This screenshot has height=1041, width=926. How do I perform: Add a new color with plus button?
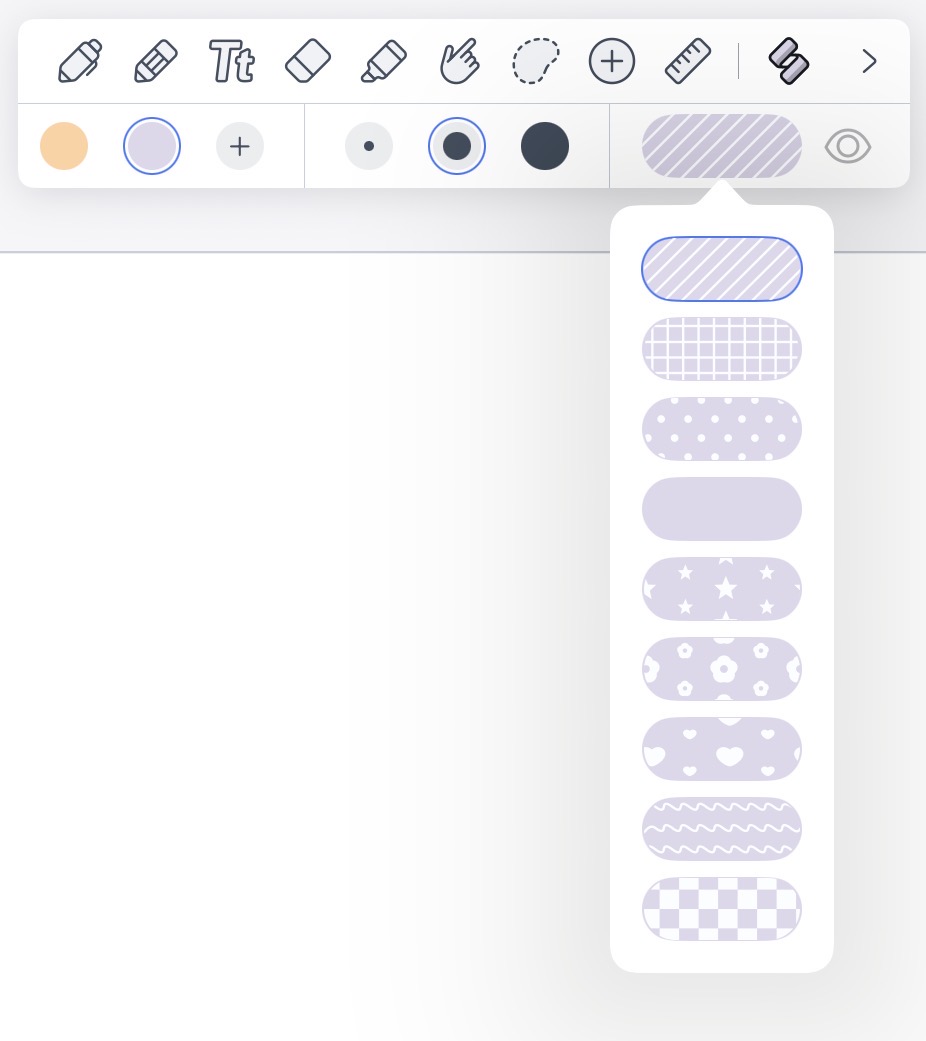[240, 146]
